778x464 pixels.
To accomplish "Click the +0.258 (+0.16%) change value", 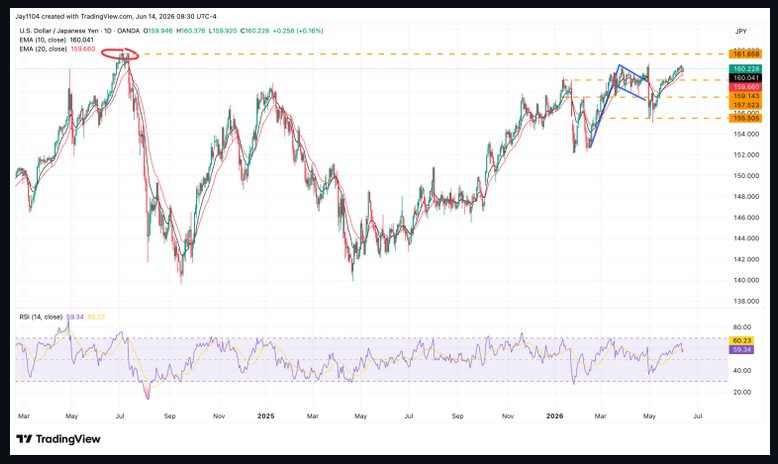I will click(298, 31).
